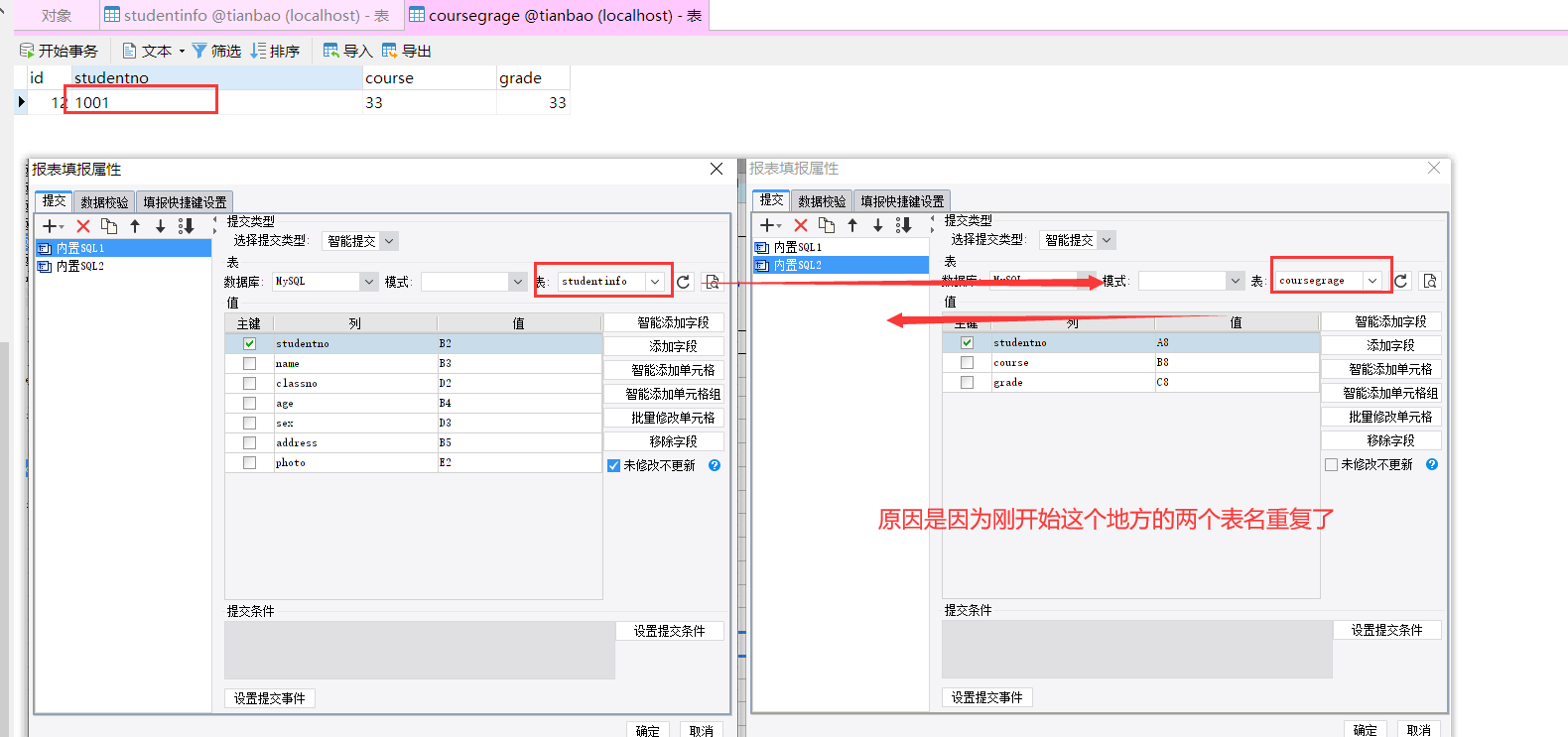Click the B2 value cell for studentno

pyautogui.click(x=519, y=343)
